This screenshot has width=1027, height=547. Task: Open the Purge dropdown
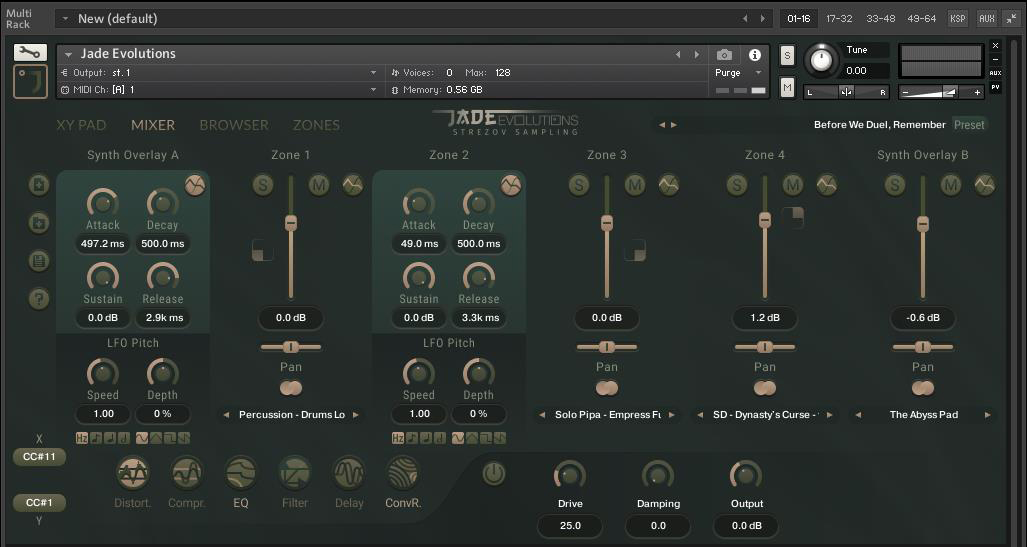[758, 73]
